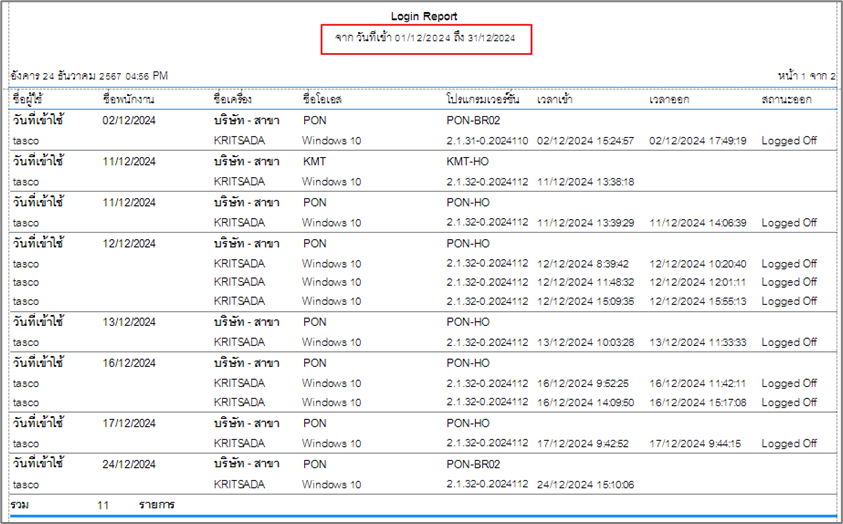Click the ชื่อพนักงาน column header
Screen dimensions: 843x524
click(x=134, y=100)
